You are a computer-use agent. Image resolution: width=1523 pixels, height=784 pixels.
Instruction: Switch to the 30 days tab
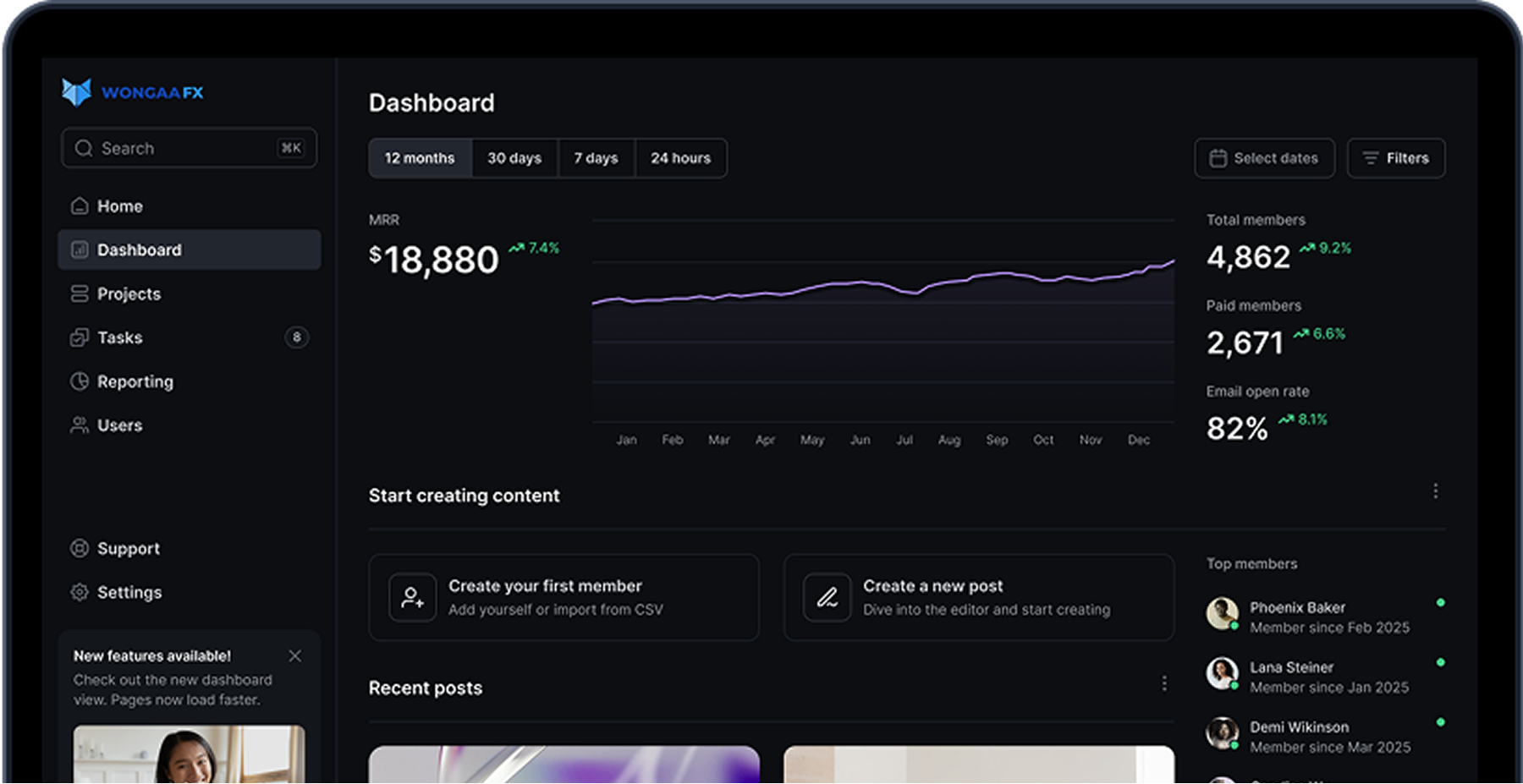point(514,158)
